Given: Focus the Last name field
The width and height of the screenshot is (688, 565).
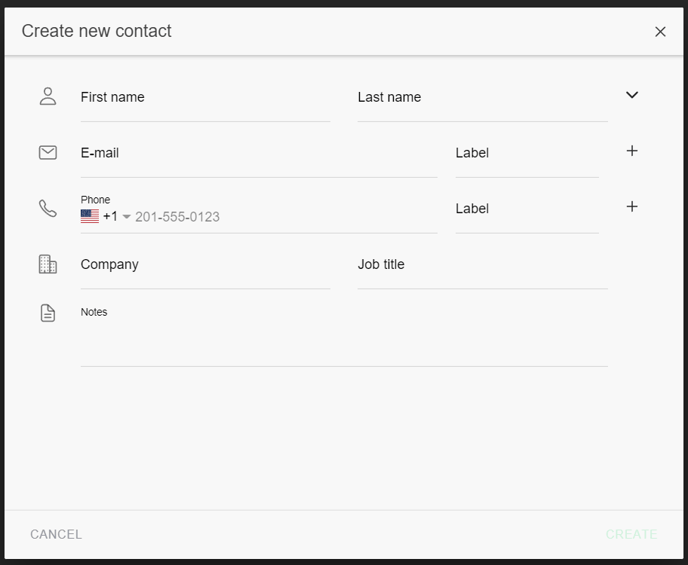Looking at the screenshot, I should click(482, 98).
